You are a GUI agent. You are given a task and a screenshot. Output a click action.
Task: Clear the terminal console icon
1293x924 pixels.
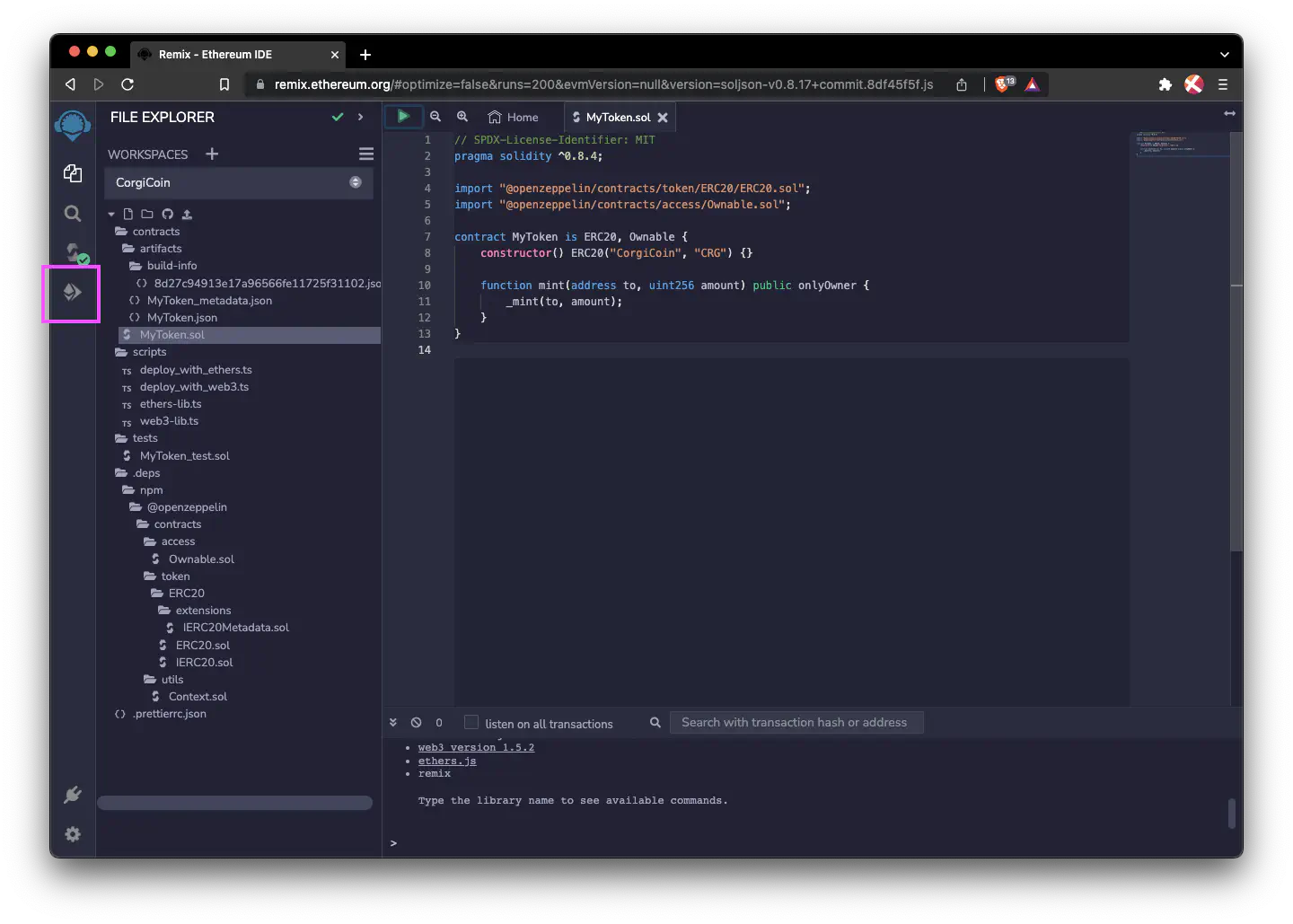coord(416,722)
